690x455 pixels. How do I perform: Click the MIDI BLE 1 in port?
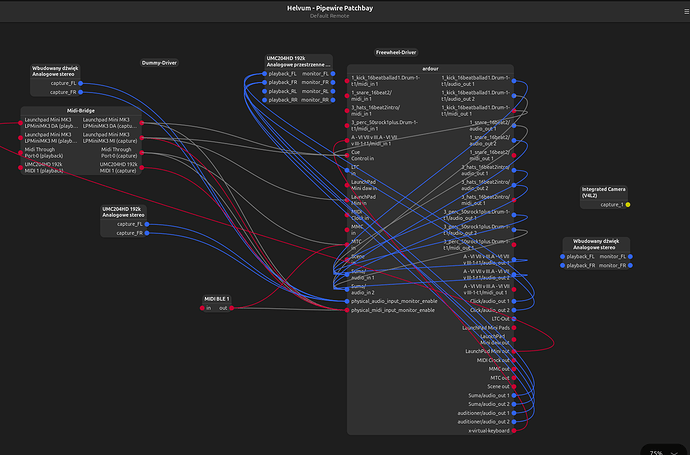pyautogui.click(x=209, y=308)
